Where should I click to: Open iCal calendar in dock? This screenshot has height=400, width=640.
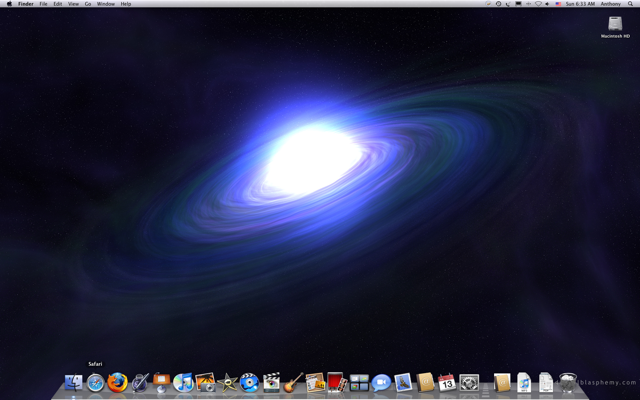(447, 383)
